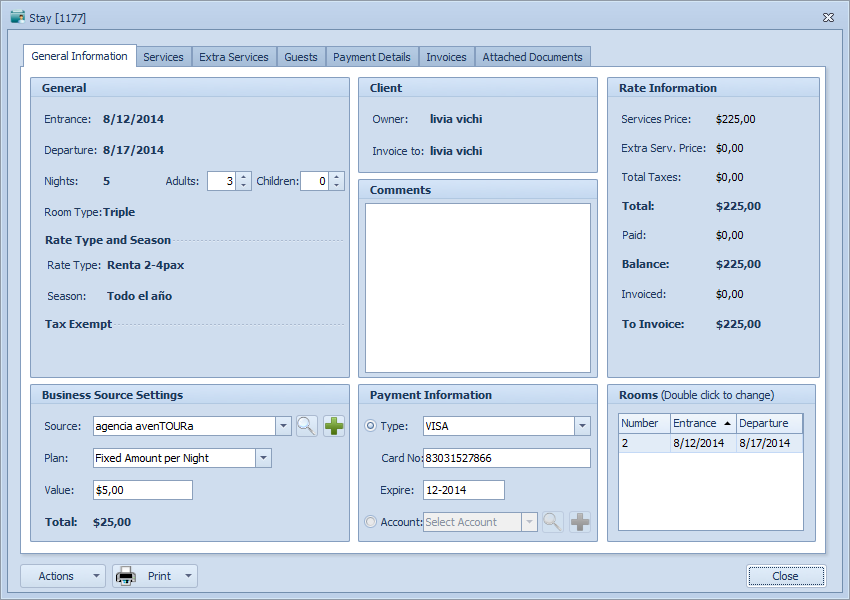Screen dimensions: 850x600
Task: Click the Stay window title icon
Action: 17,16
